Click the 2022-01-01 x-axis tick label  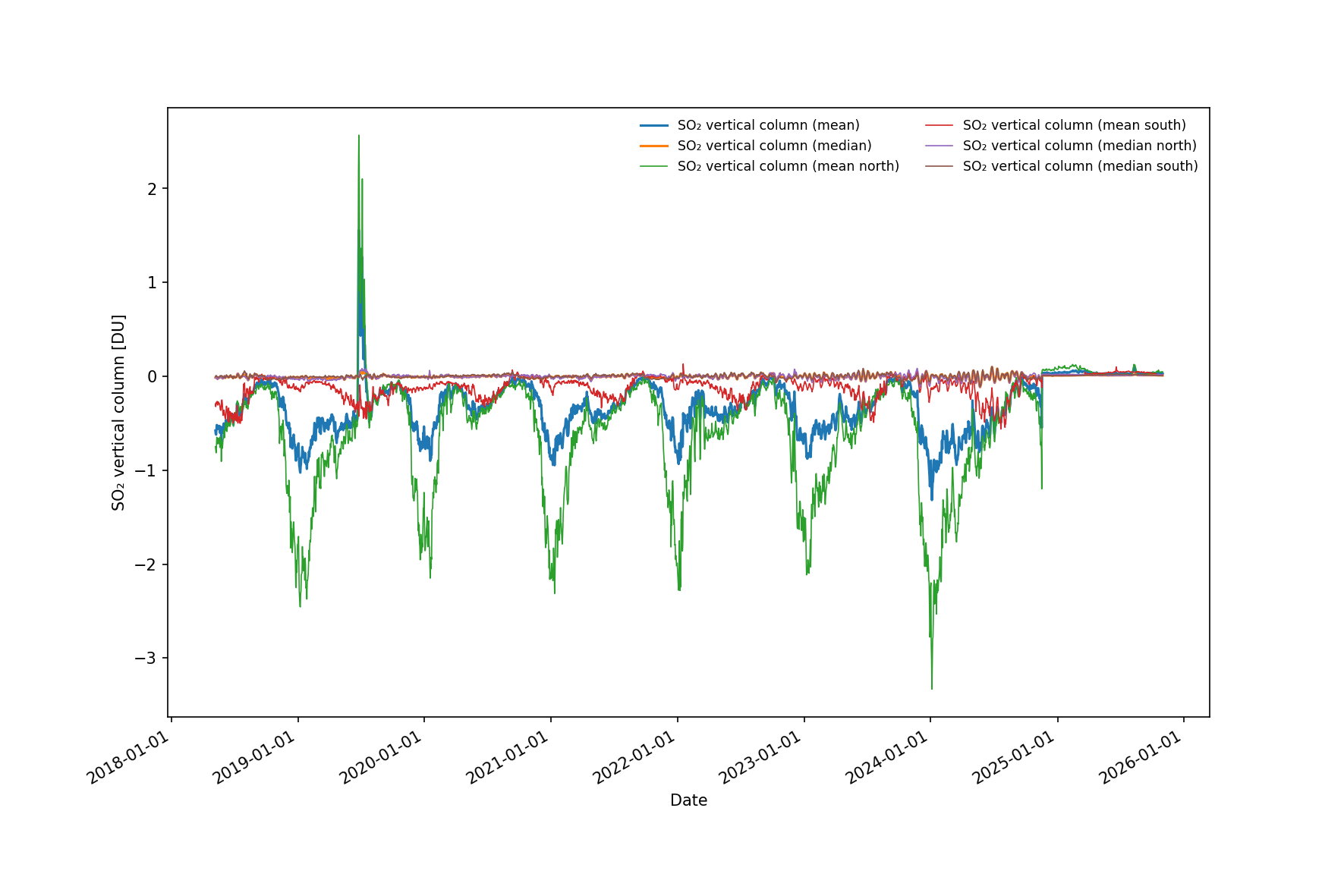click(635, 757)
